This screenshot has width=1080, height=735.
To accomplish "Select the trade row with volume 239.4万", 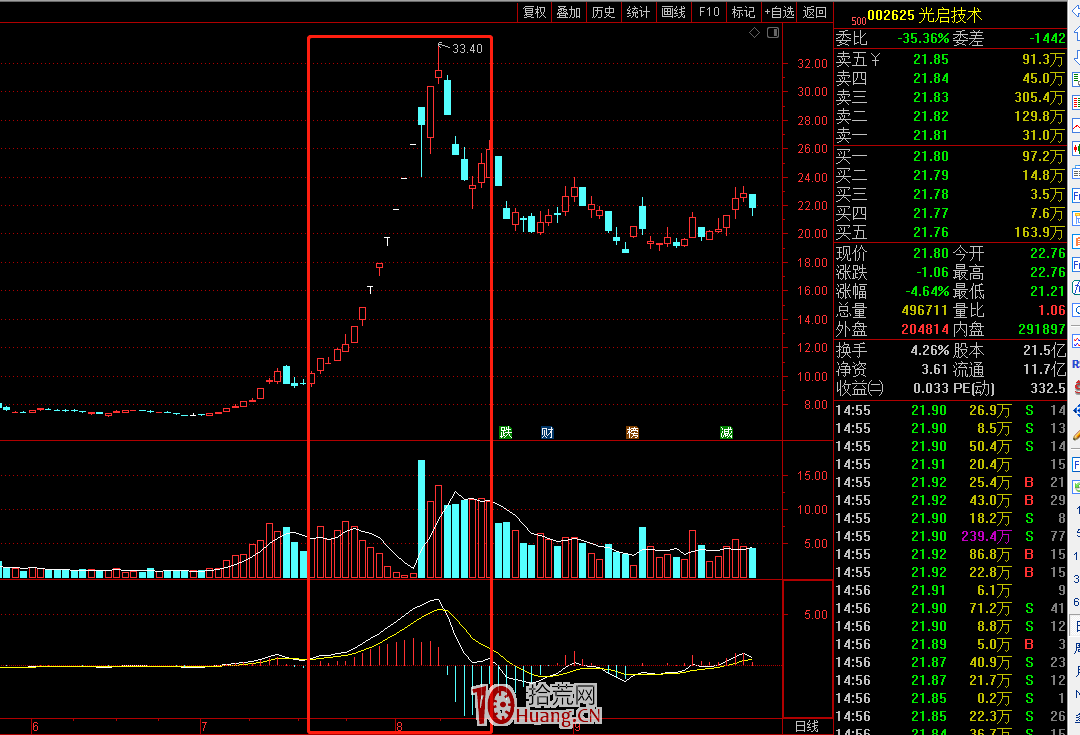I will [951, 536].
